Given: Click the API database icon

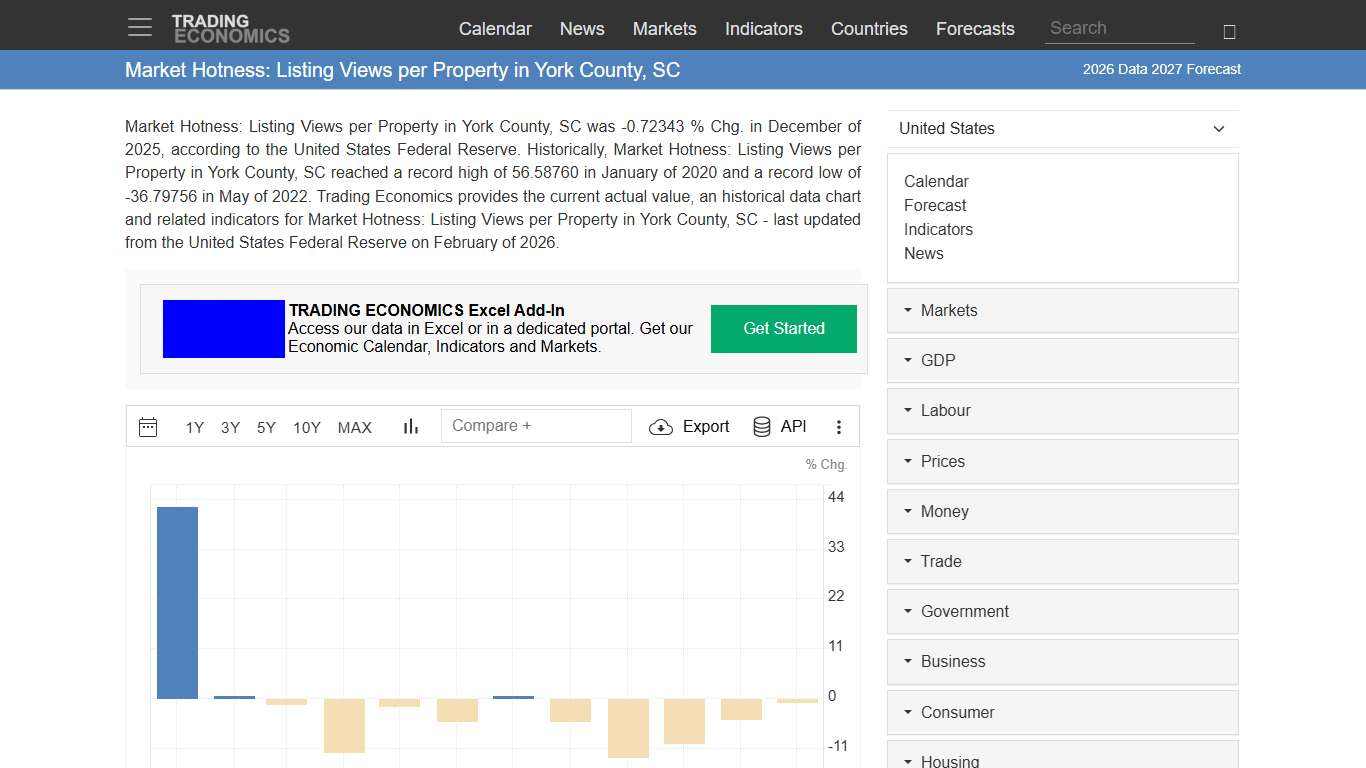Looking at the screenshot, I should [762, 426].
